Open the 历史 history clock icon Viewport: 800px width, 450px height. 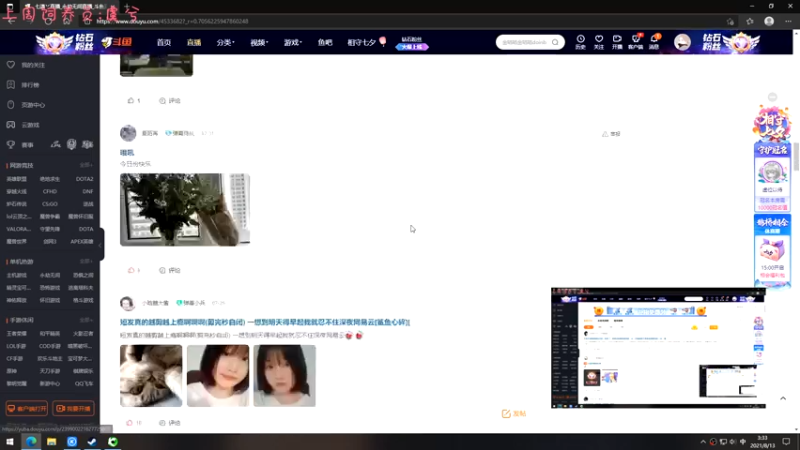click(x=580, y=42)
